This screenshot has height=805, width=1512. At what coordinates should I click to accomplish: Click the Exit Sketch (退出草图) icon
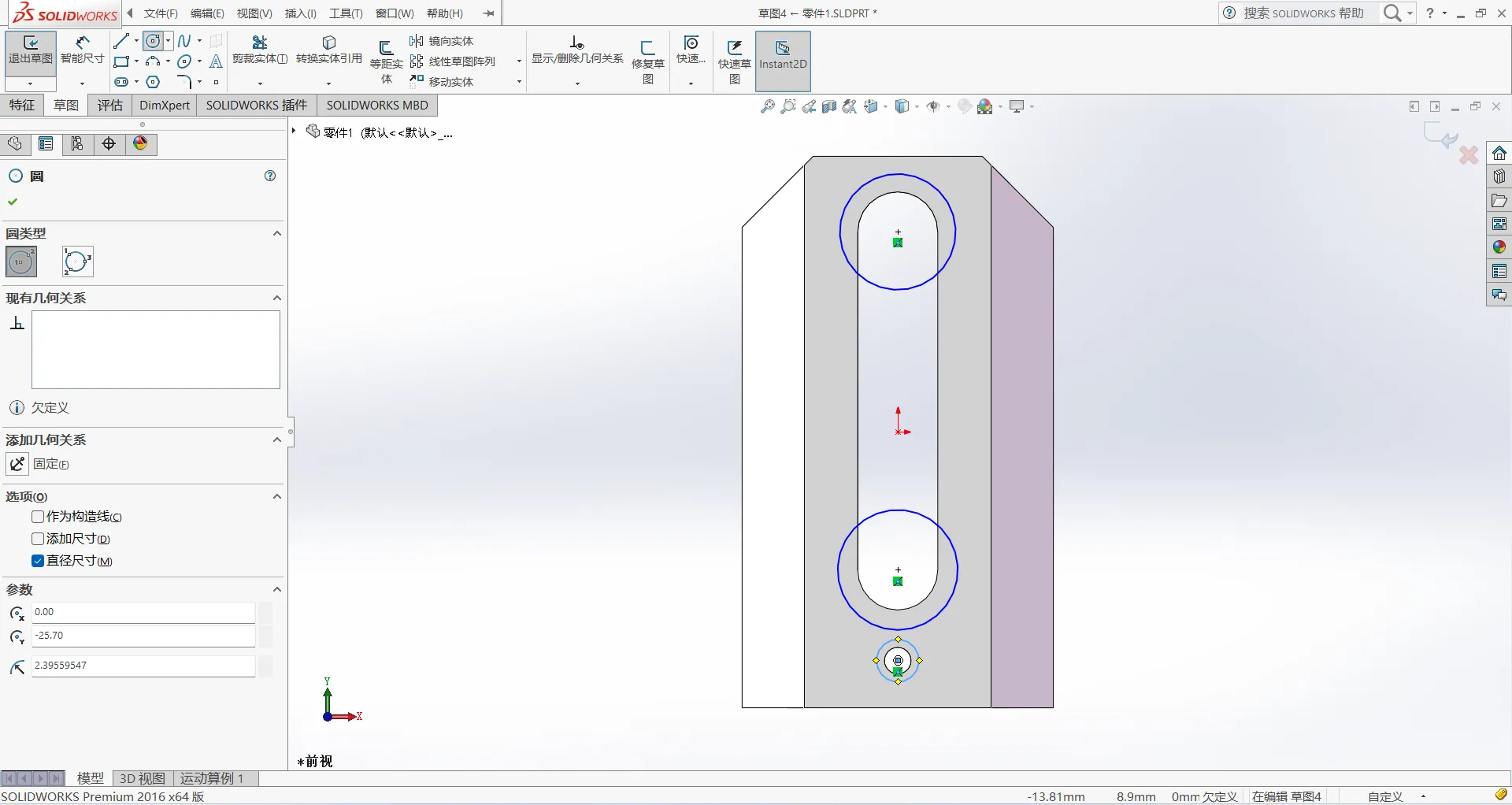[x=30, y=50]
